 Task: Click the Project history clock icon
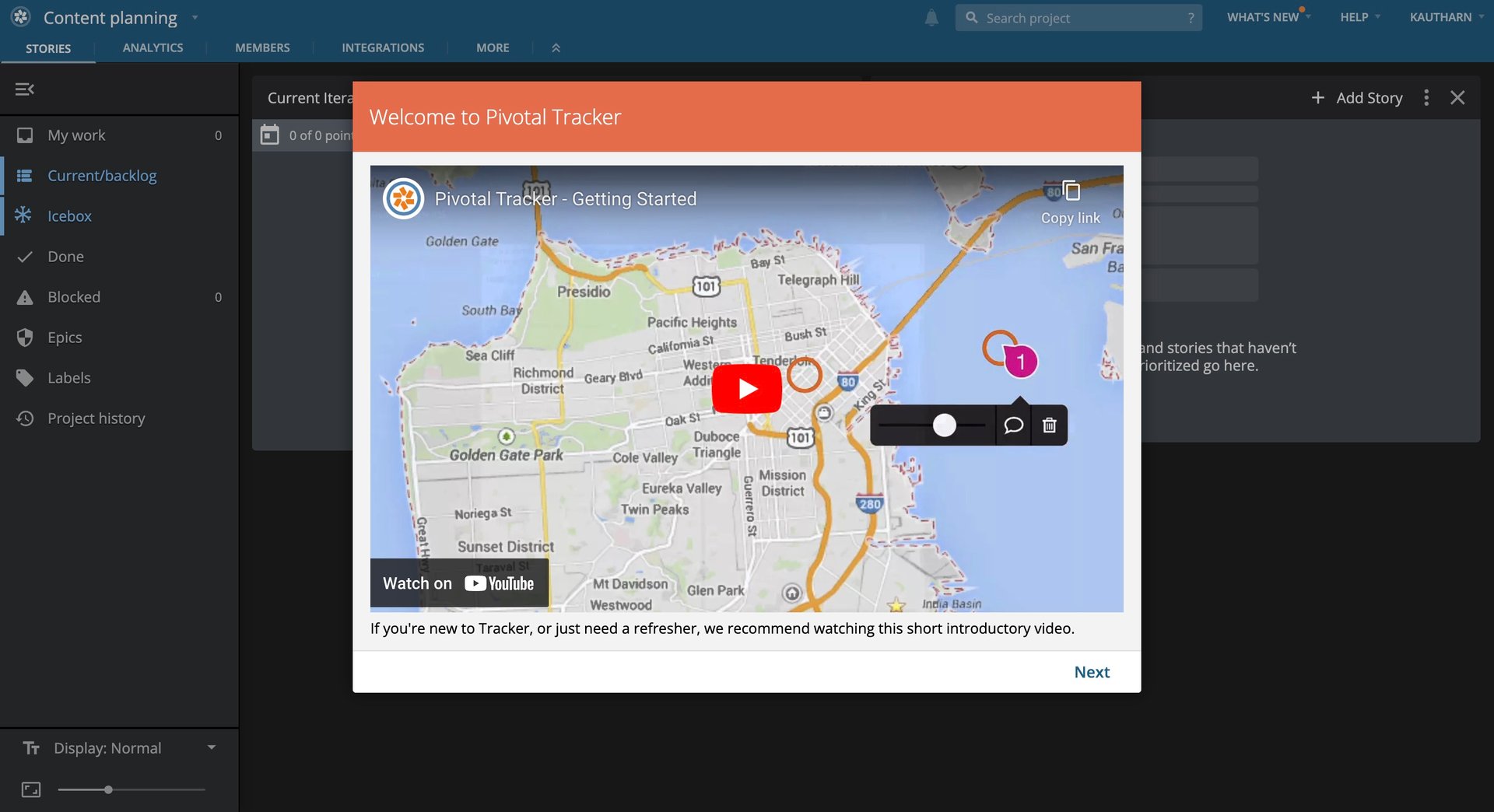click(25, 418)
